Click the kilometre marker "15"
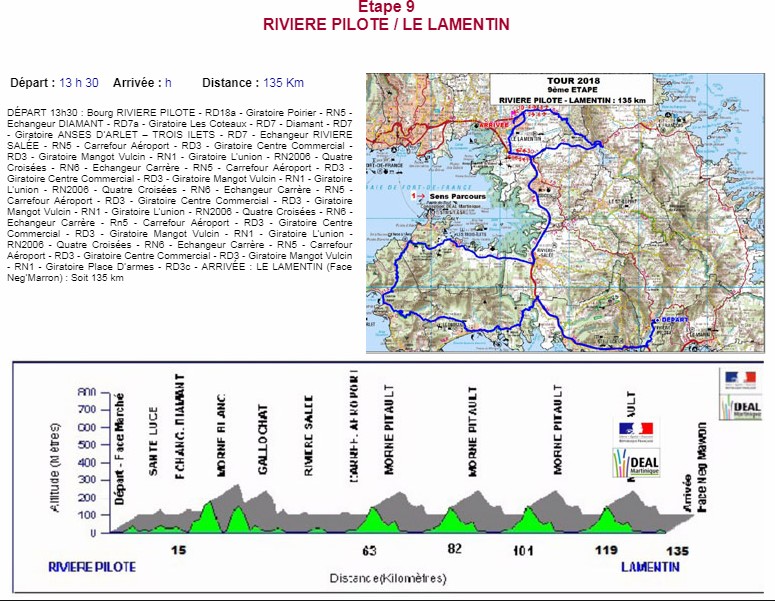Image resolution: width=775 pixels, height=601 pixels. coord(178,550)
